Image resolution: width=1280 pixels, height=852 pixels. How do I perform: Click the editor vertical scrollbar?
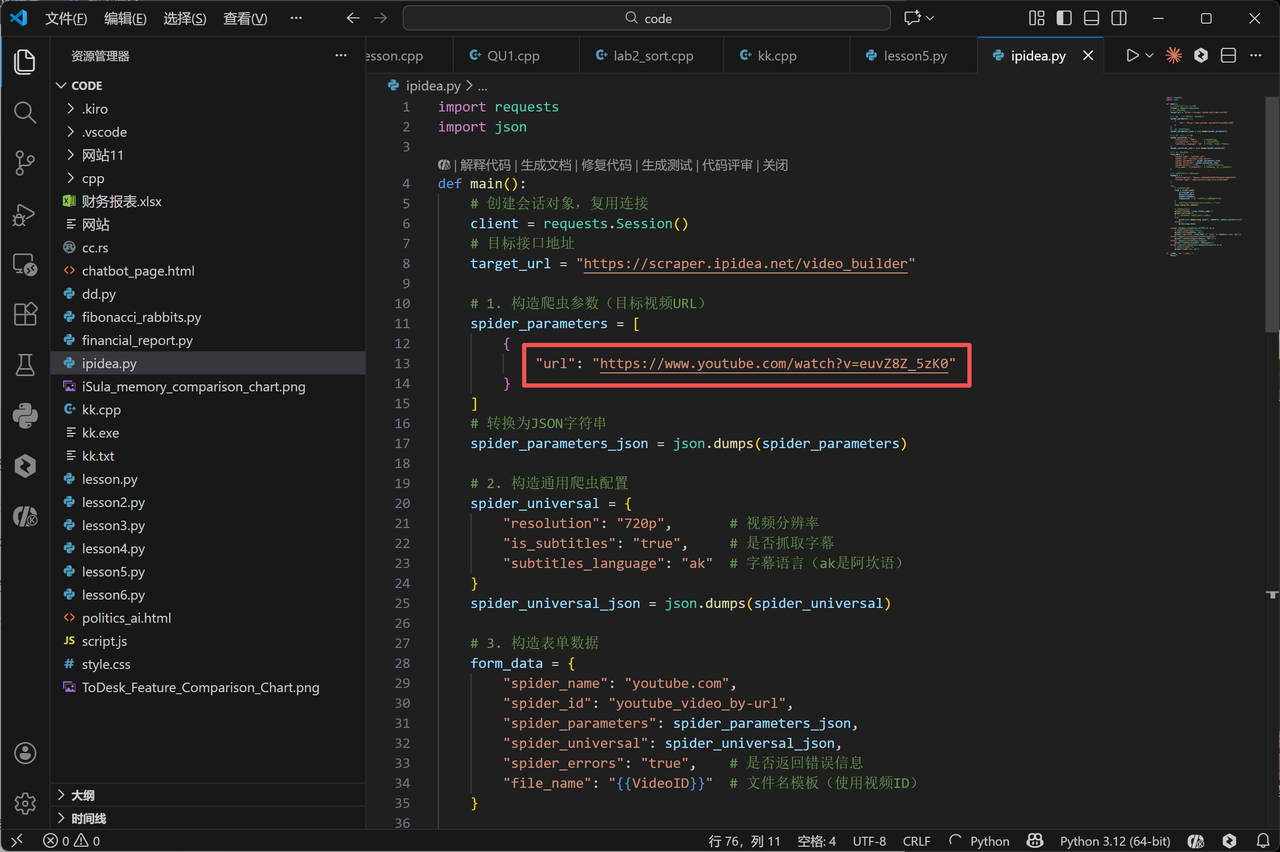coord(1272,215)
